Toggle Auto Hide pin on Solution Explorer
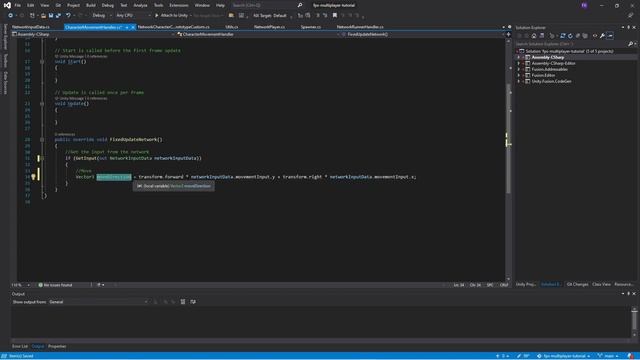This screenshot has height=360, width=640. click(629, 27)
